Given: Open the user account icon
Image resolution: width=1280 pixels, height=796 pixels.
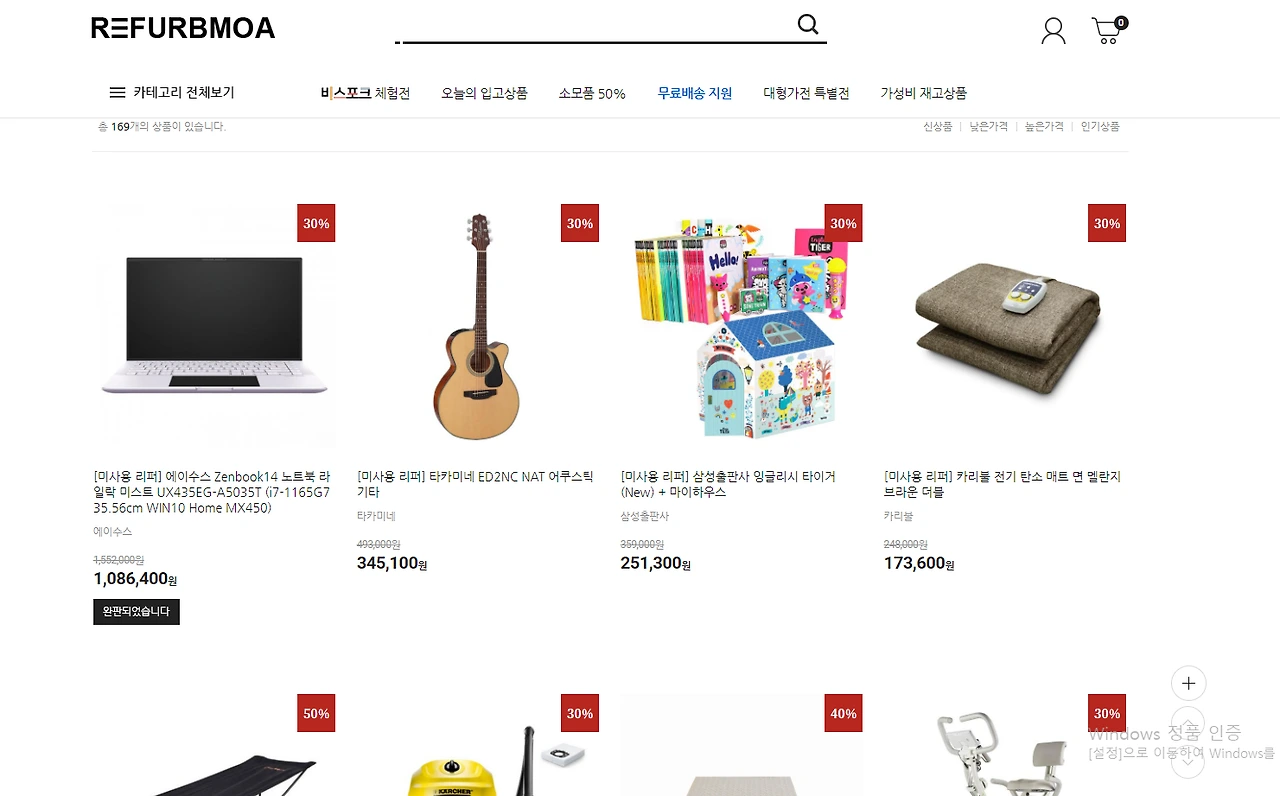Looking at the screenshot, I should [x=1053, y=31].
